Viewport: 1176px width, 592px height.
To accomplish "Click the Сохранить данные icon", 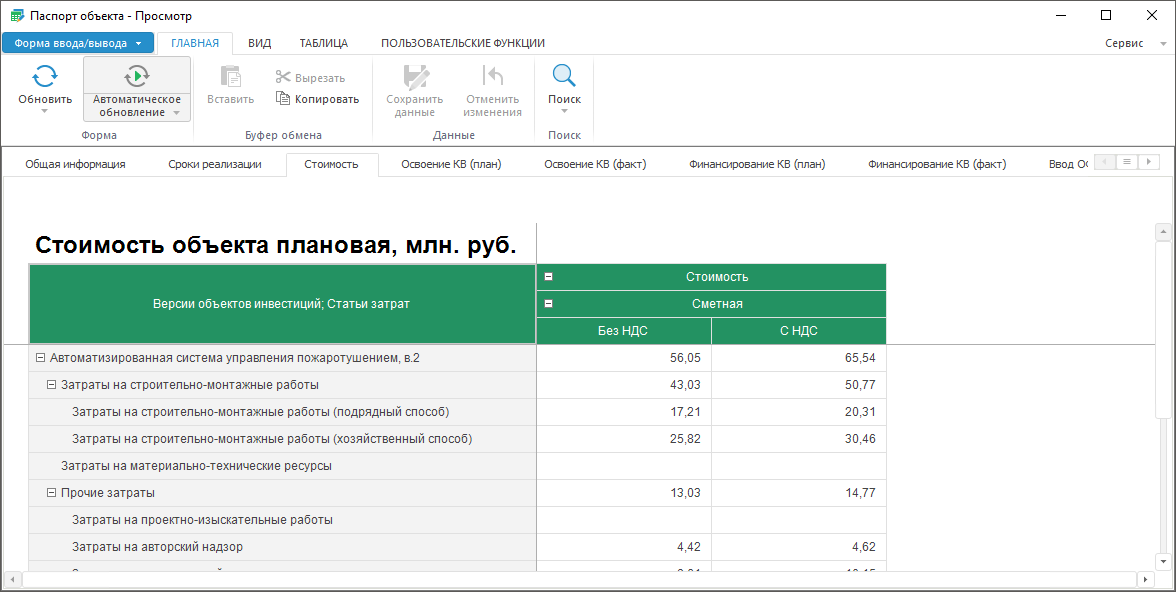I will tap(414, 76).
